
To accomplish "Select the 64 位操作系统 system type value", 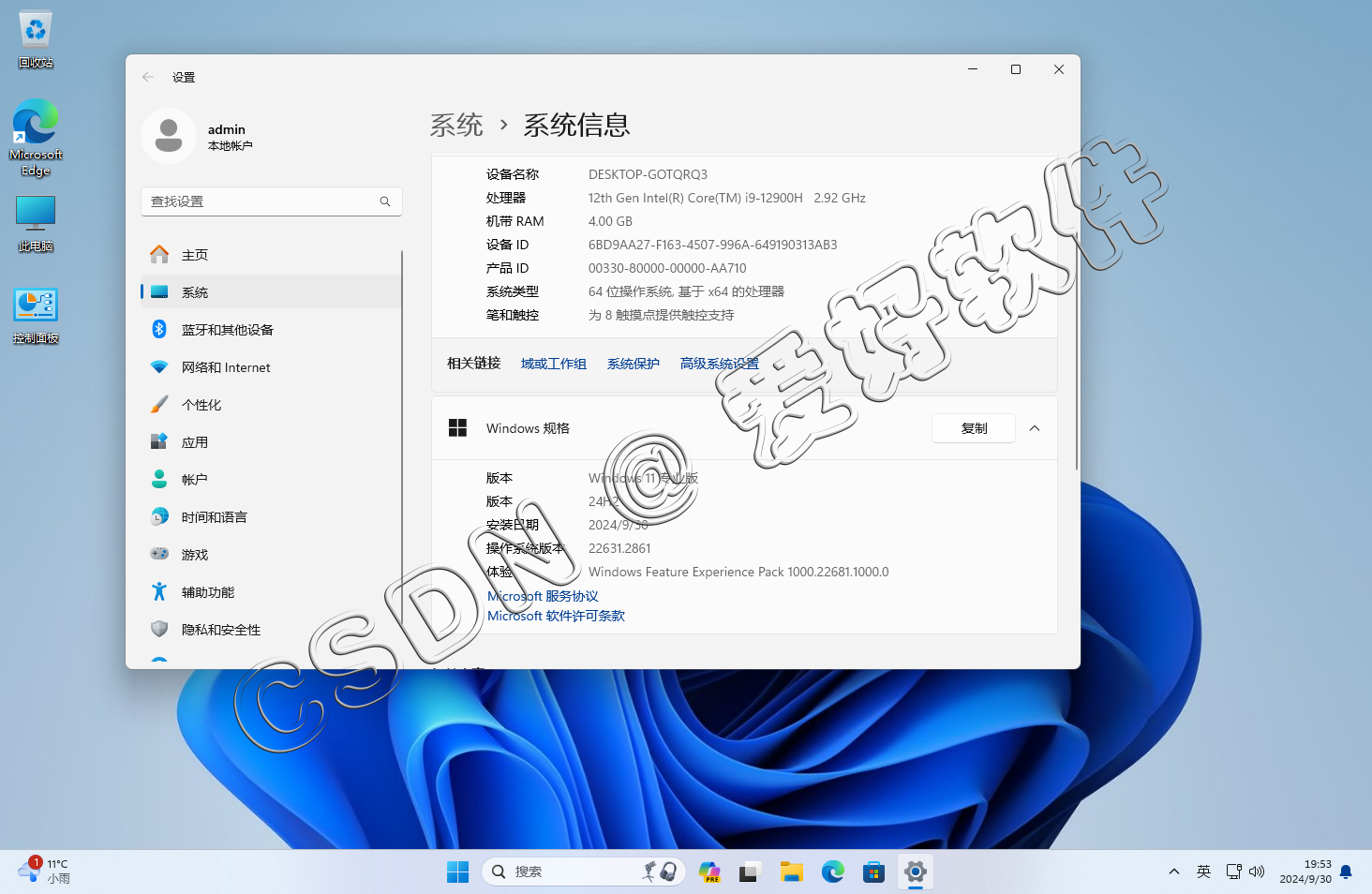I will (686, 291).
